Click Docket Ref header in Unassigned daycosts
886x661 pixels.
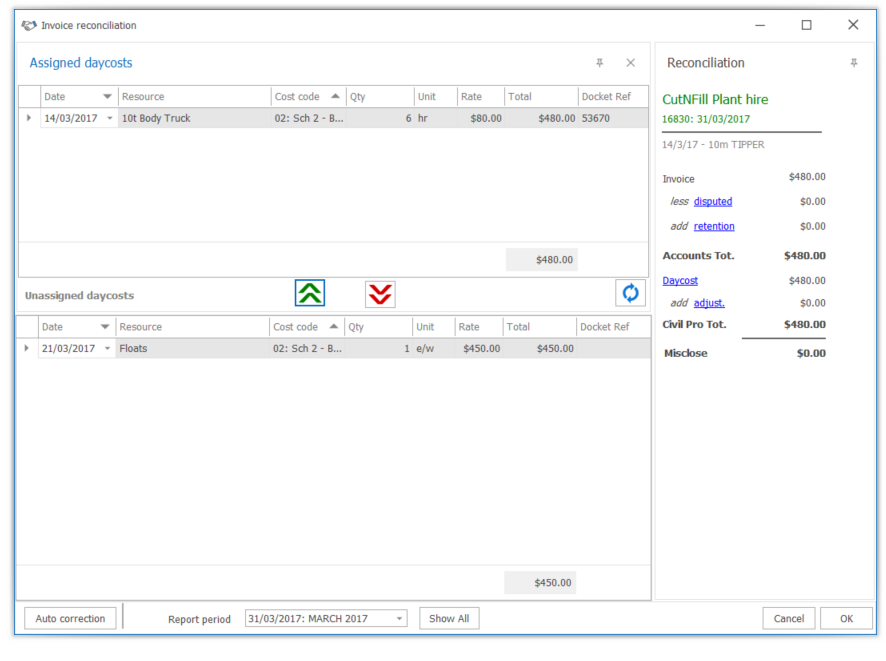coord(613,327)
